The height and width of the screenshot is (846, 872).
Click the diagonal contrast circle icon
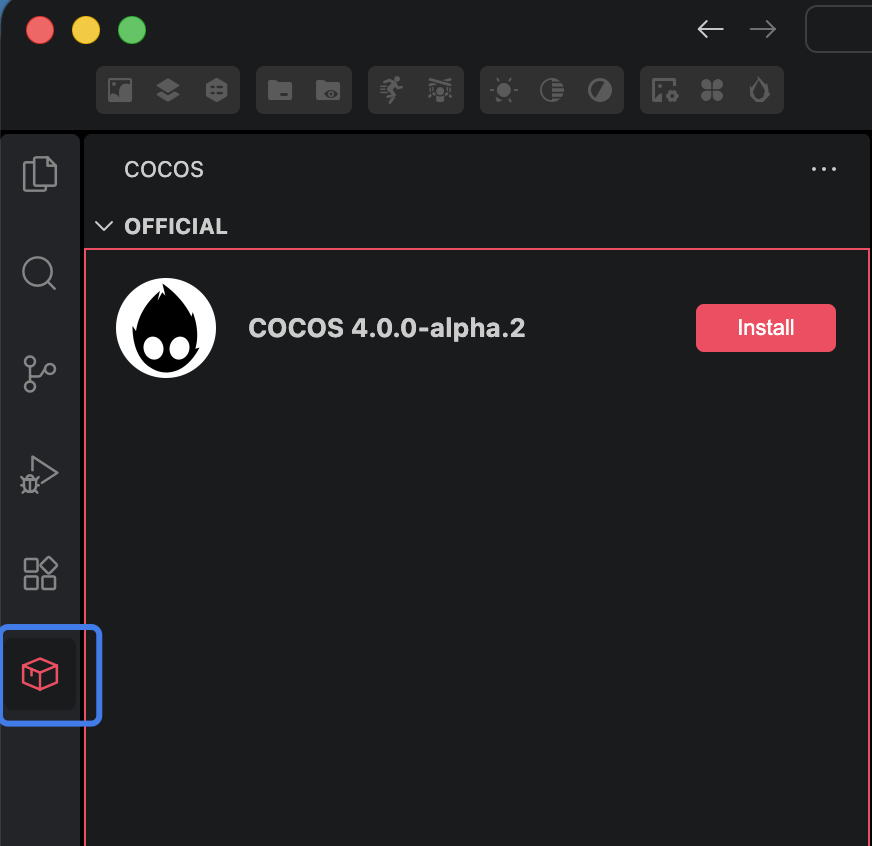[x=600, y=90]
